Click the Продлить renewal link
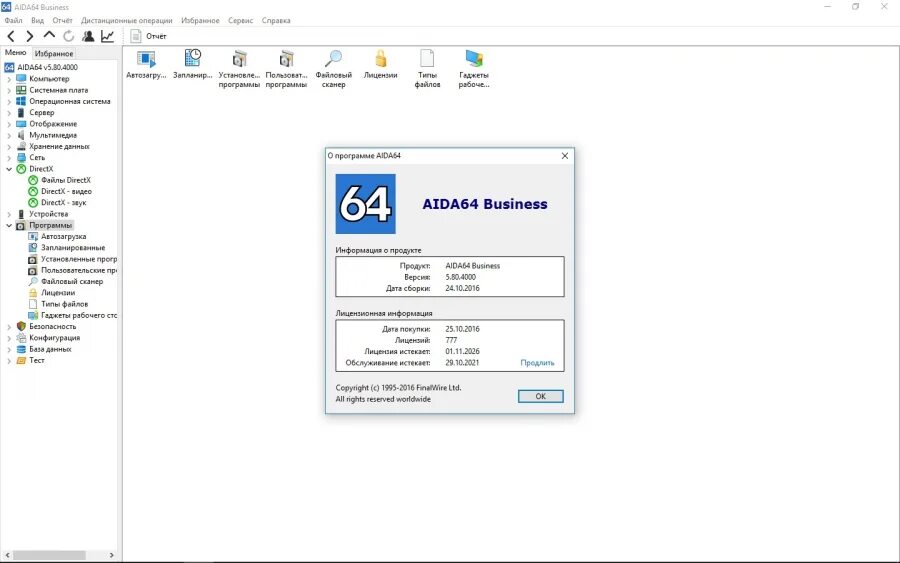This screenshot has height=563, width=900. [x=537, y=363]
